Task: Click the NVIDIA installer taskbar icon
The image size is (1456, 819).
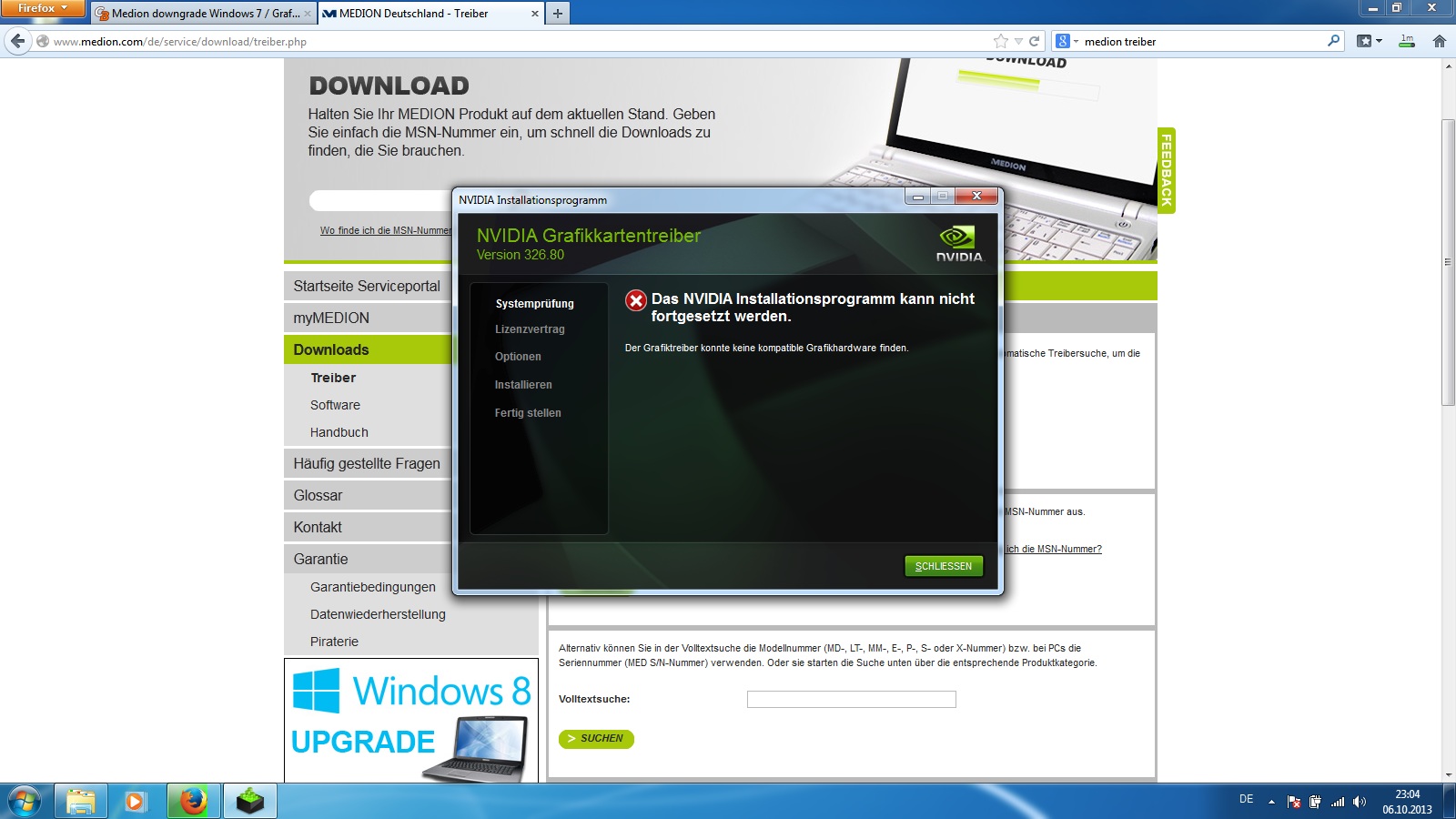Action: click(249, 802)
